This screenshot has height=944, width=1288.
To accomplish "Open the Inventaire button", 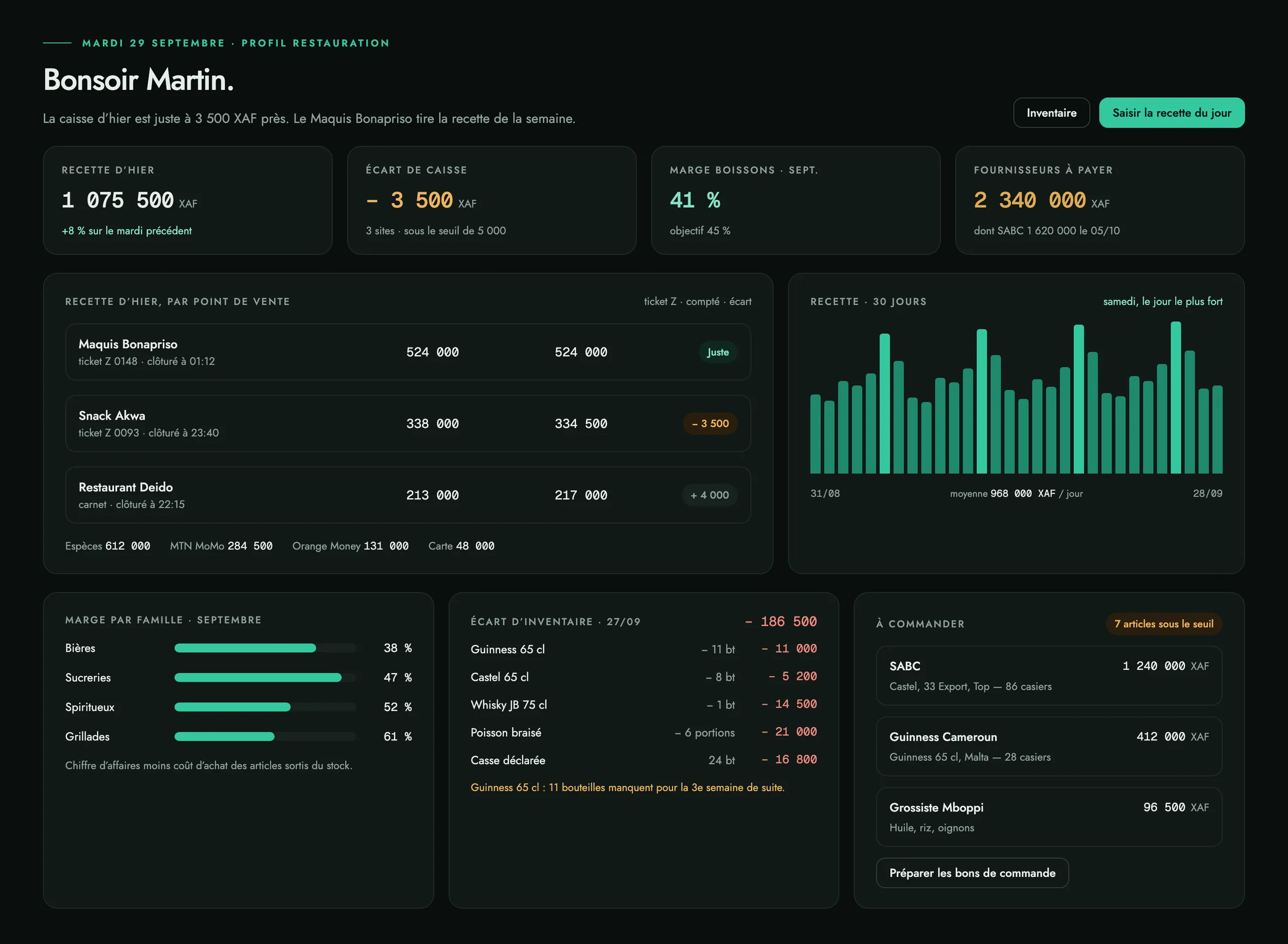I will pyautogui.click(x=1051, y=113).
